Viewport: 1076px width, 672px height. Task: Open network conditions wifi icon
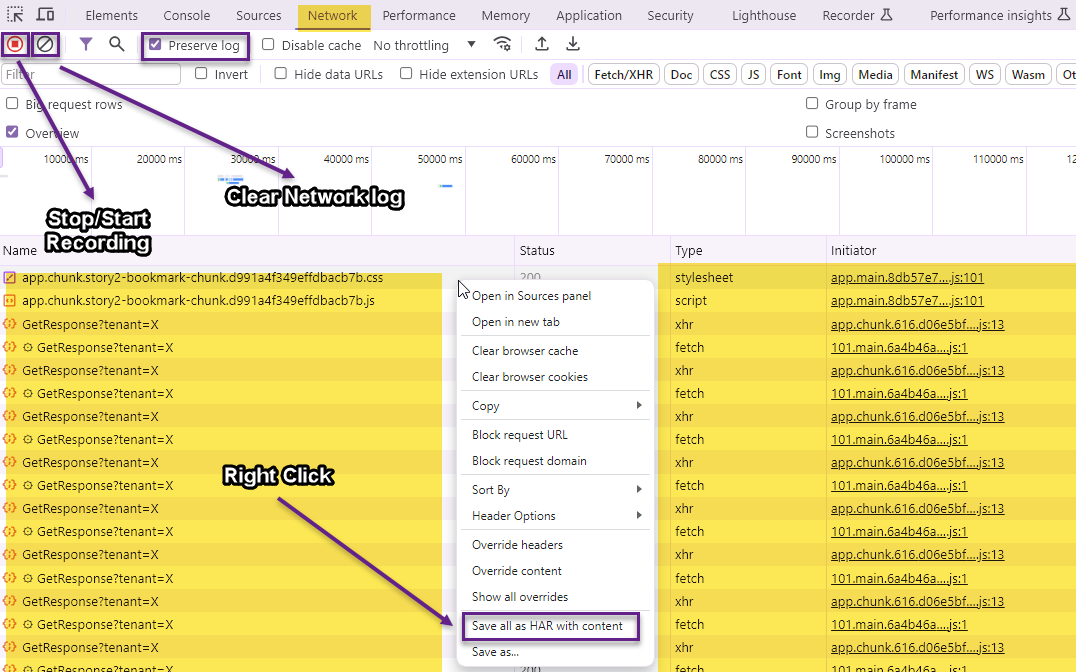[x=502, y=45]
